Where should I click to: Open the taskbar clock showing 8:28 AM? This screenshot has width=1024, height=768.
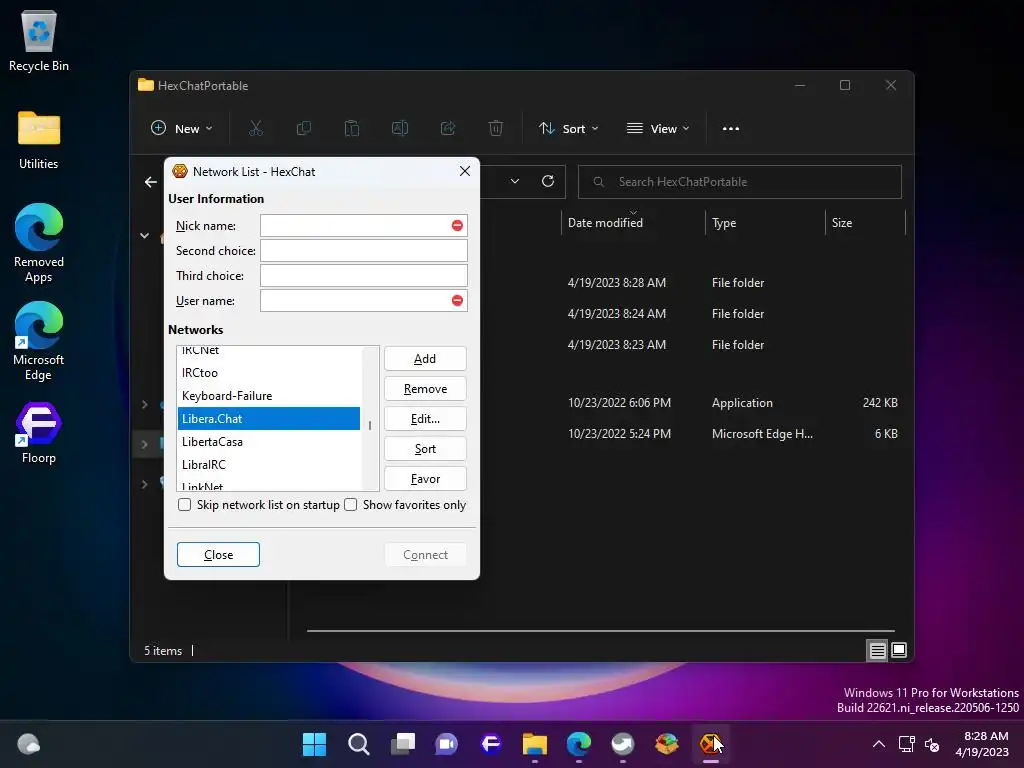click(982, 744)
